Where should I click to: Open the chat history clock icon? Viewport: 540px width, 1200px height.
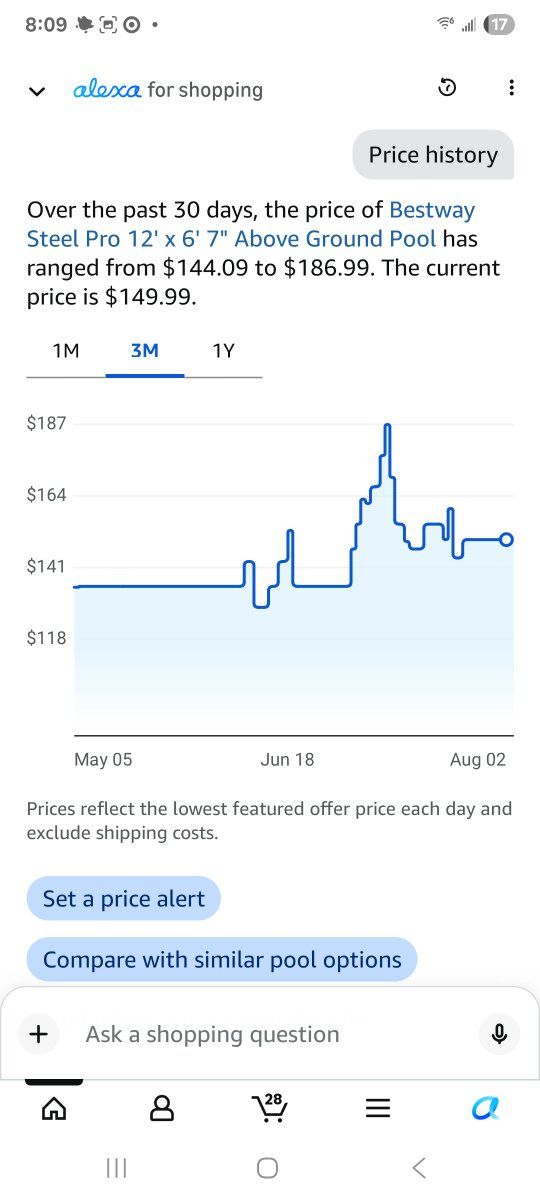click(448, 89)
